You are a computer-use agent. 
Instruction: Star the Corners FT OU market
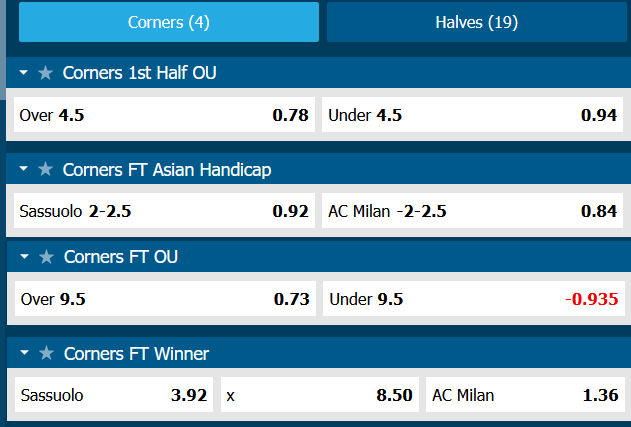pyautogui.click(x=45, y=257)
